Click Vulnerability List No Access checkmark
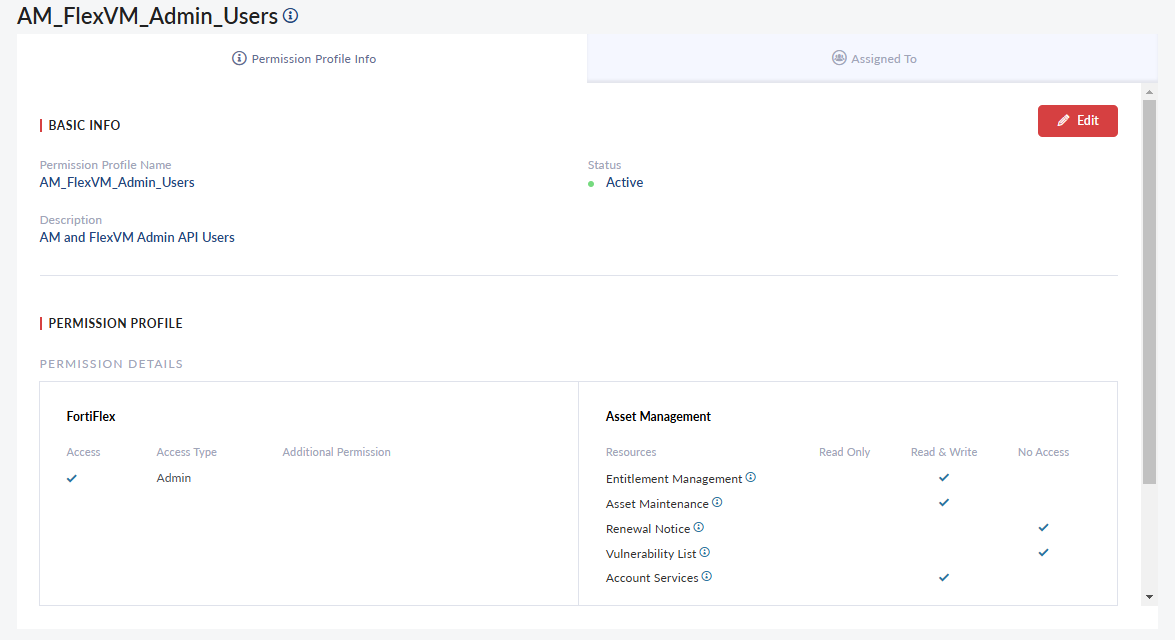1175x640 pixels. (1043, 552)
